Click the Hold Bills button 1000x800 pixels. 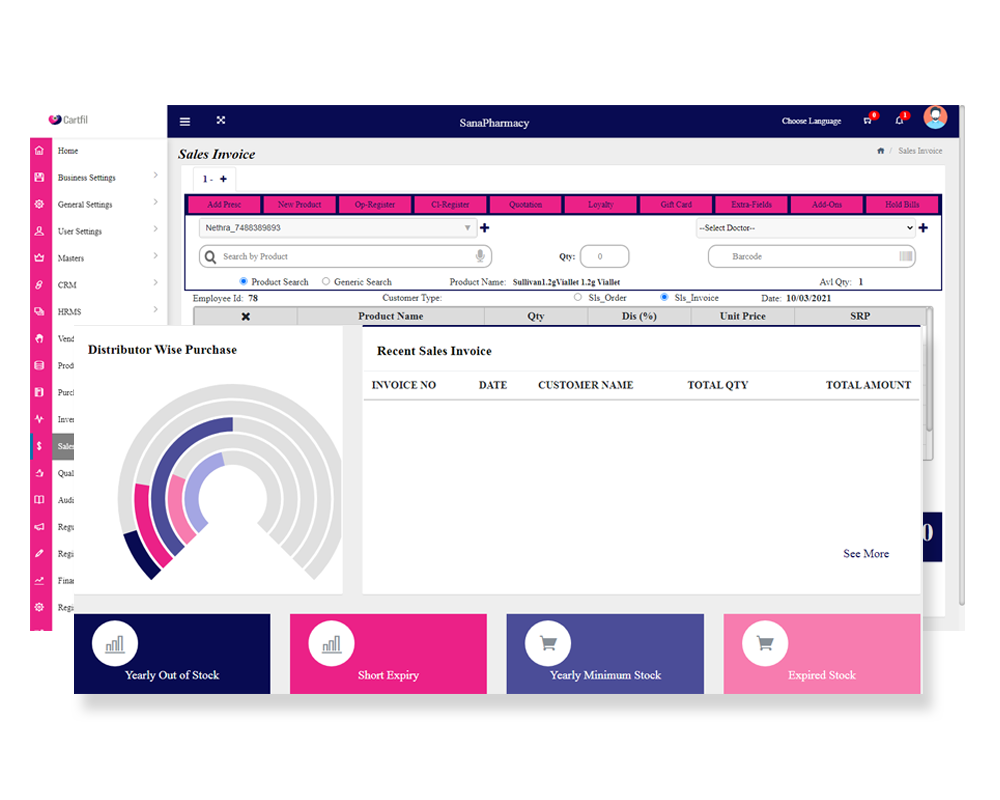tap(901, 205)
